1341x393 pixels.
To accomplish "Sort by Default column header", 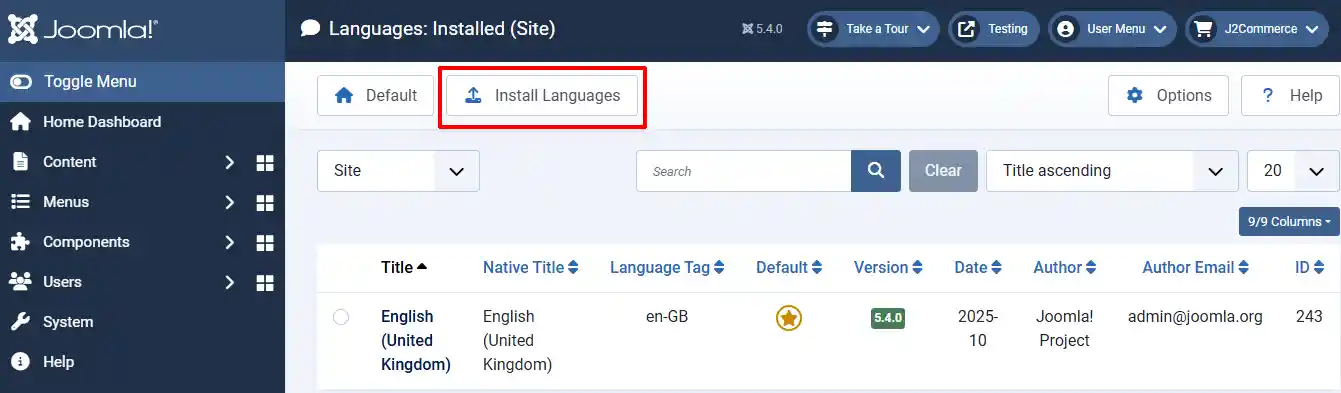I will point(790,268).
